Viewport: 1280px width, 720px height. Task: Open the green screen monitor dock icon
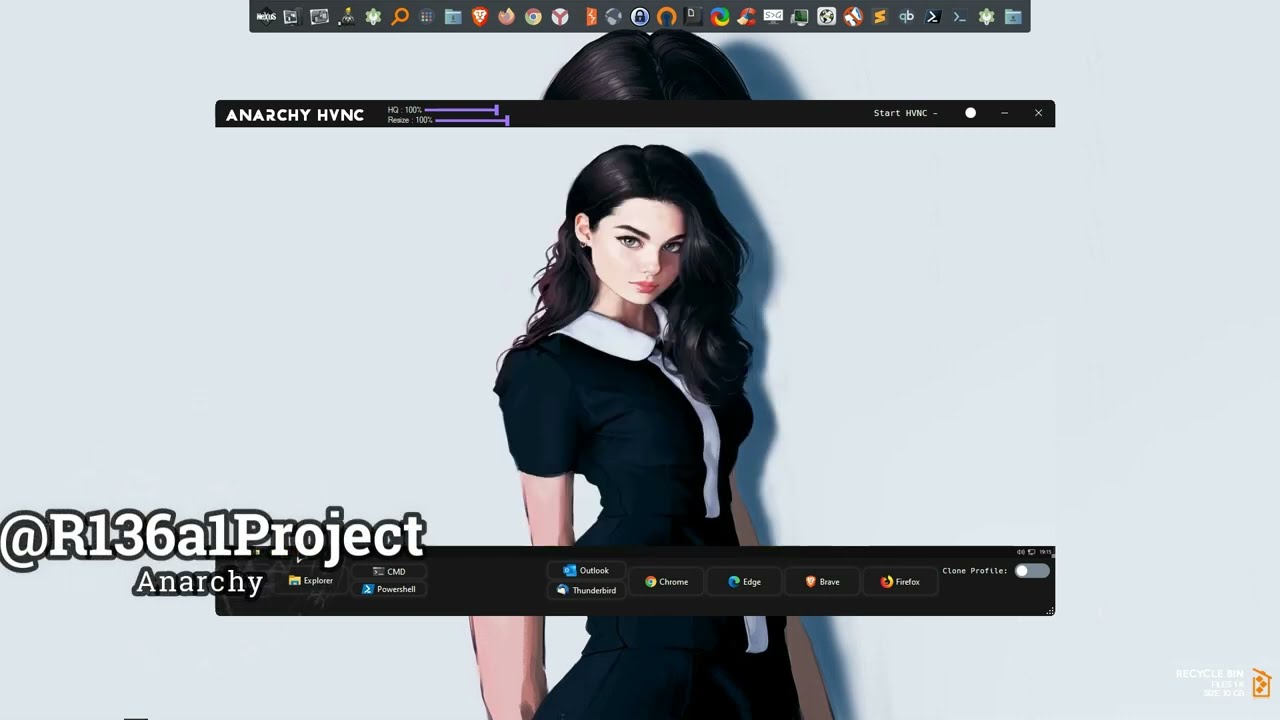coord(800,16)
